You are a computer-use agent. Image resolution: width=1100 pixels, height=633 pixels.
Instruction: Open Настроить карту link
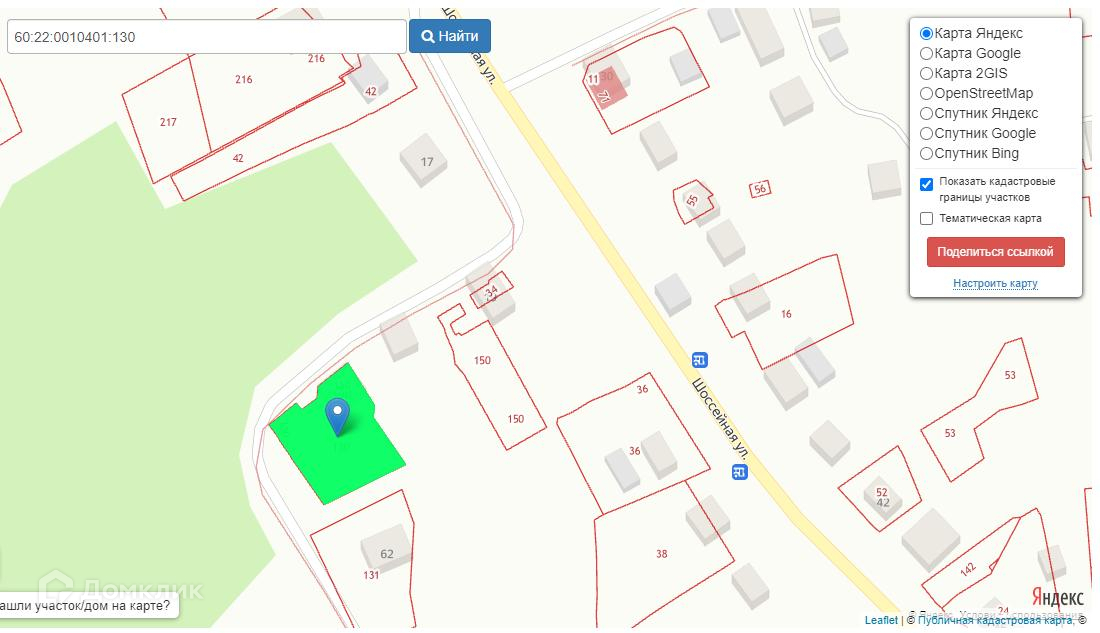pos(995,284)
